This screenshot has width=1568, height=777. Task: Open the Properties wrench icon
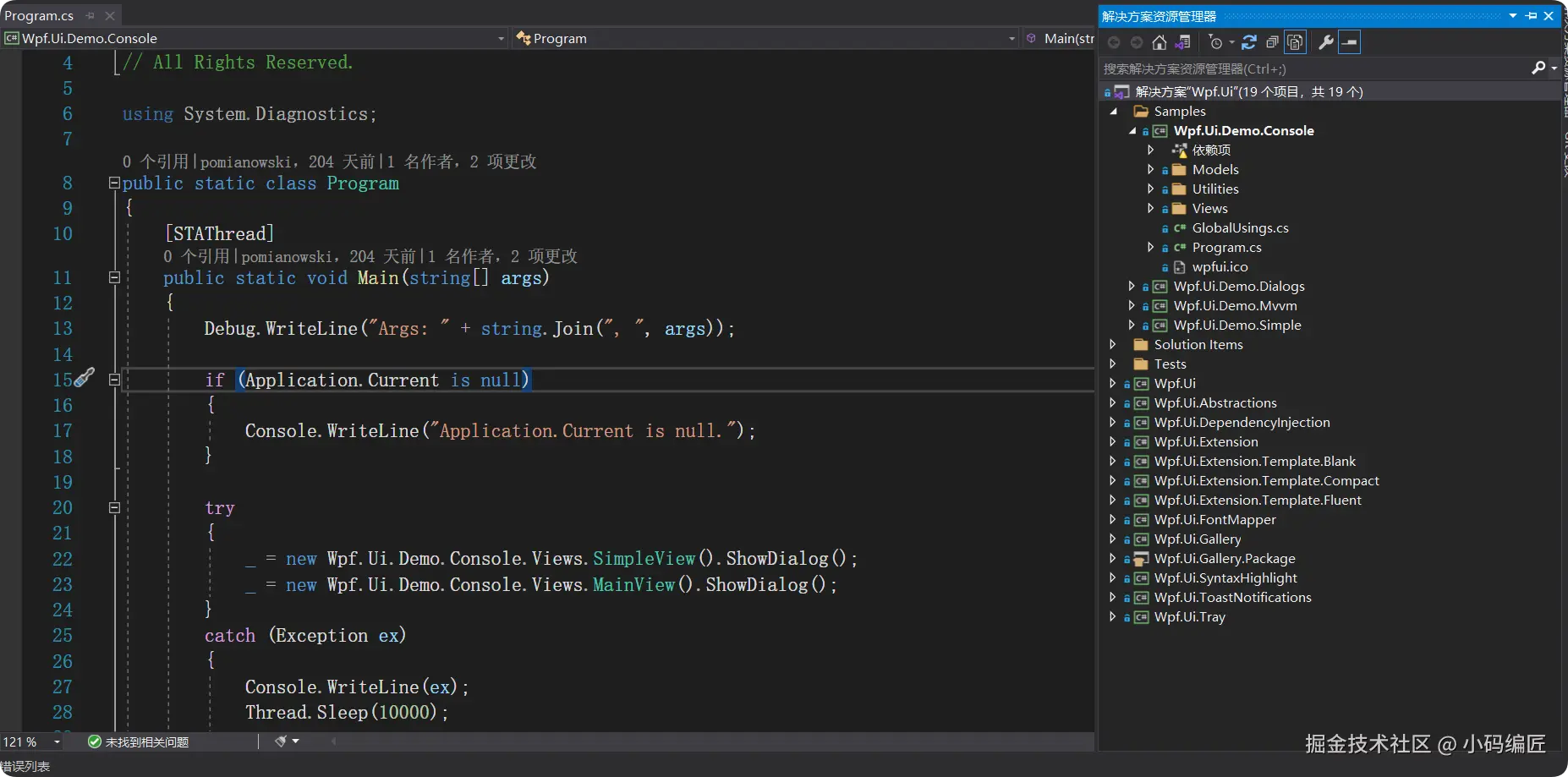(x=1326, y=42)
